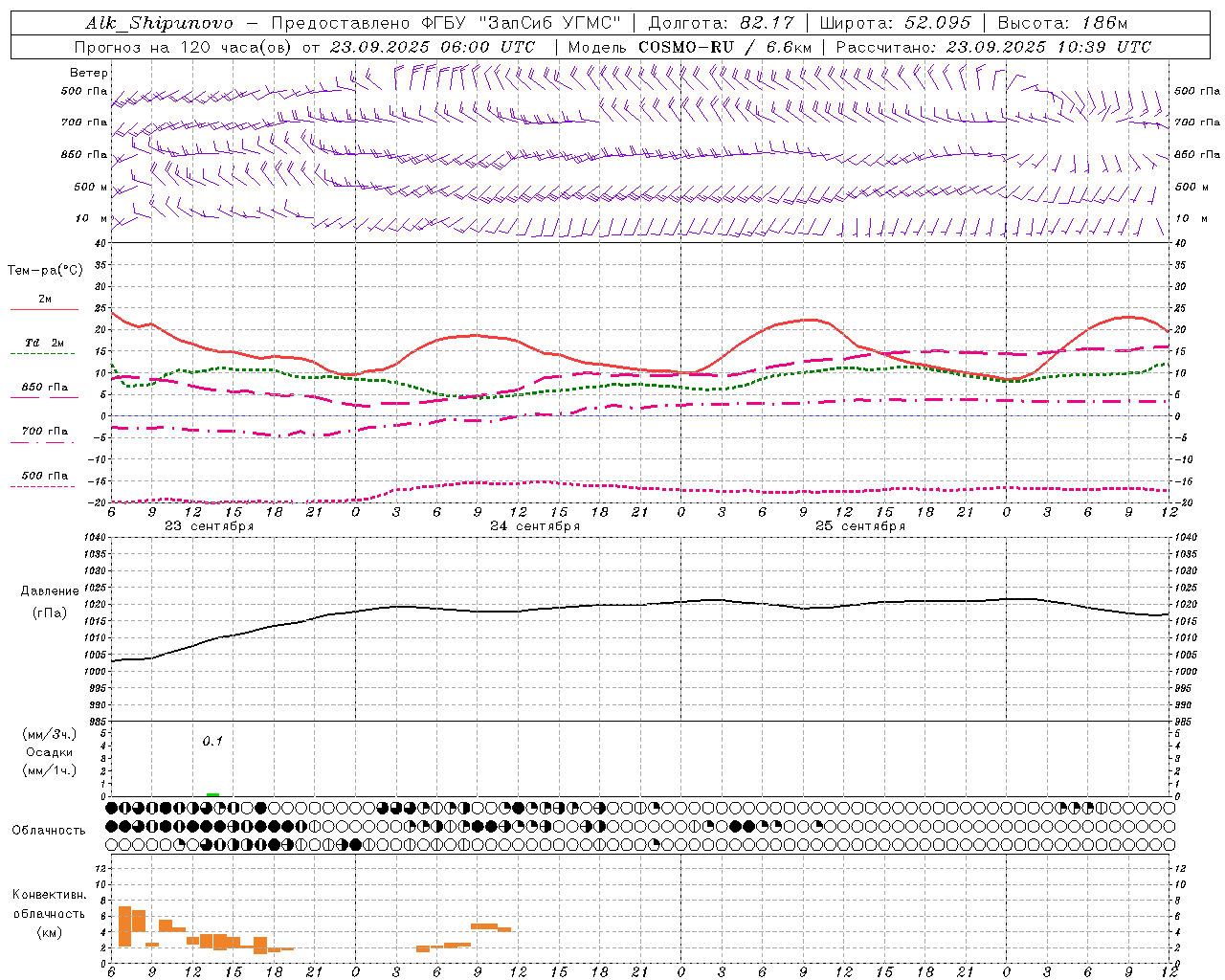Click the 850 гПа temperature legend label

click(45, 388)
